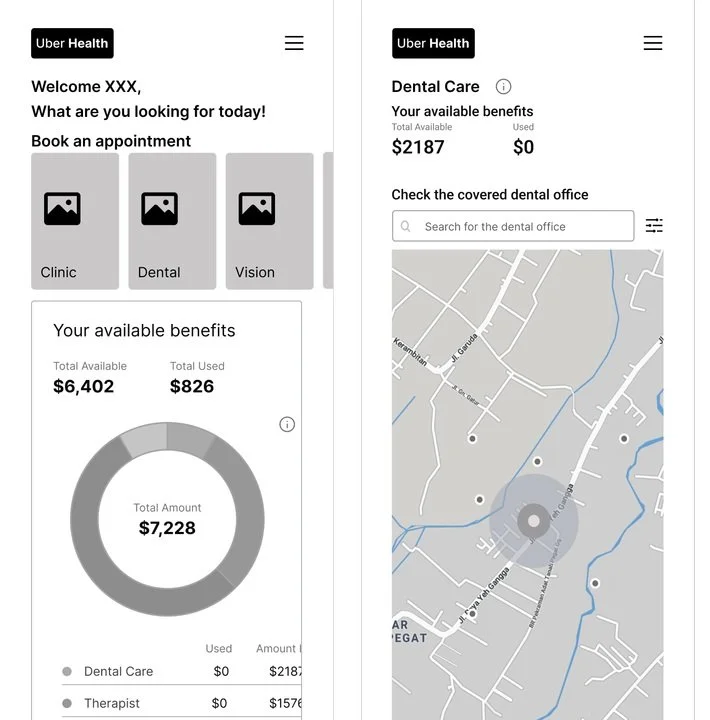Click Used column header in benefits table
Viewport: 710px width, 720px height.
[x=219, y=648]
